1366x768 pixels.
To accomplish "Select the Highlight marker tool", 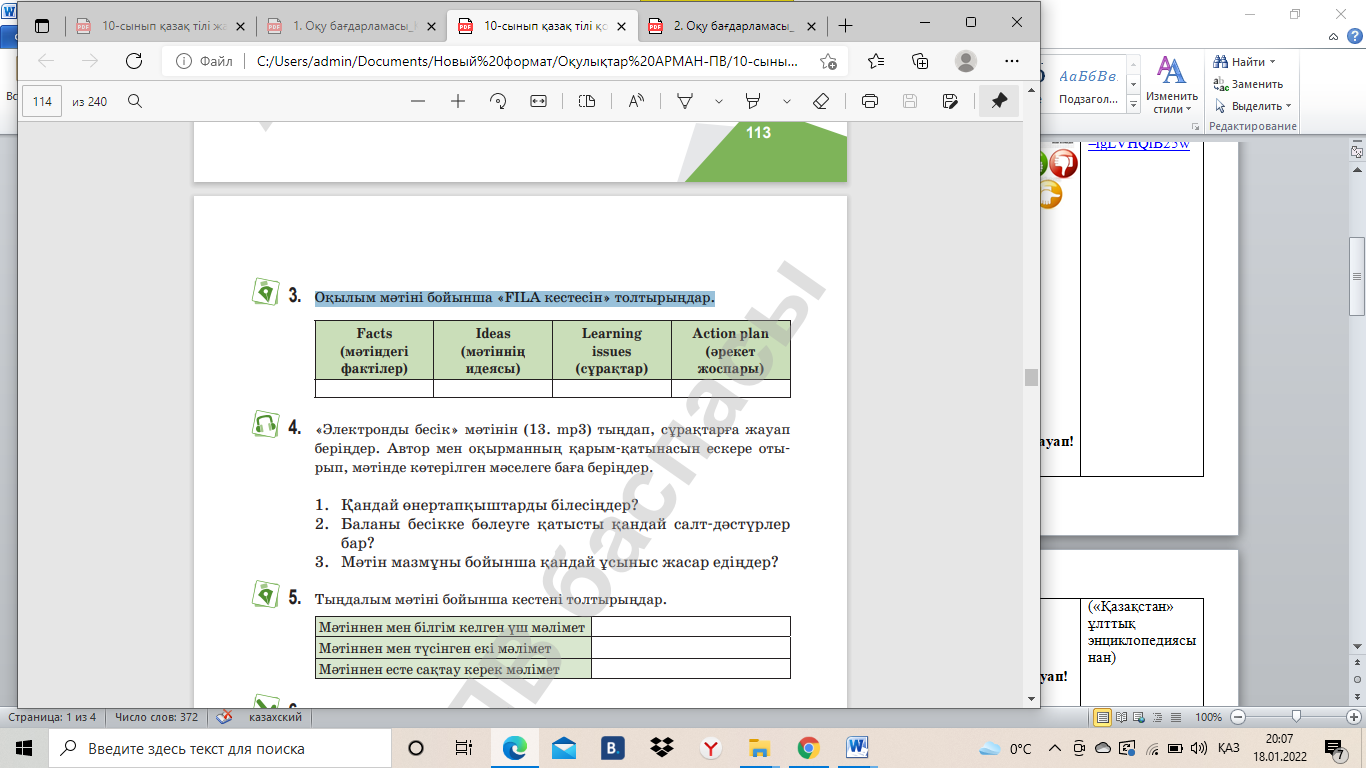I will tap(753, 101).
